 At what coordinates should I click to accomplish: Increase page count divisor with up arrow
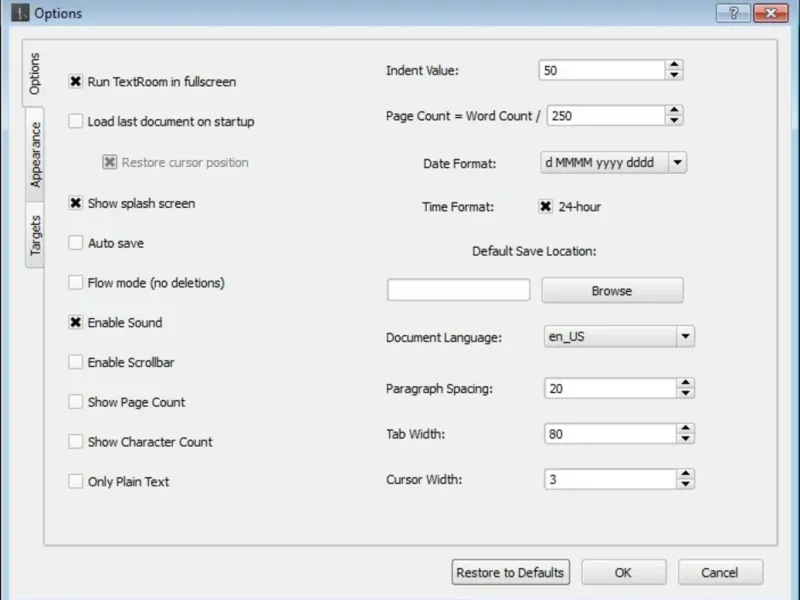674,110
